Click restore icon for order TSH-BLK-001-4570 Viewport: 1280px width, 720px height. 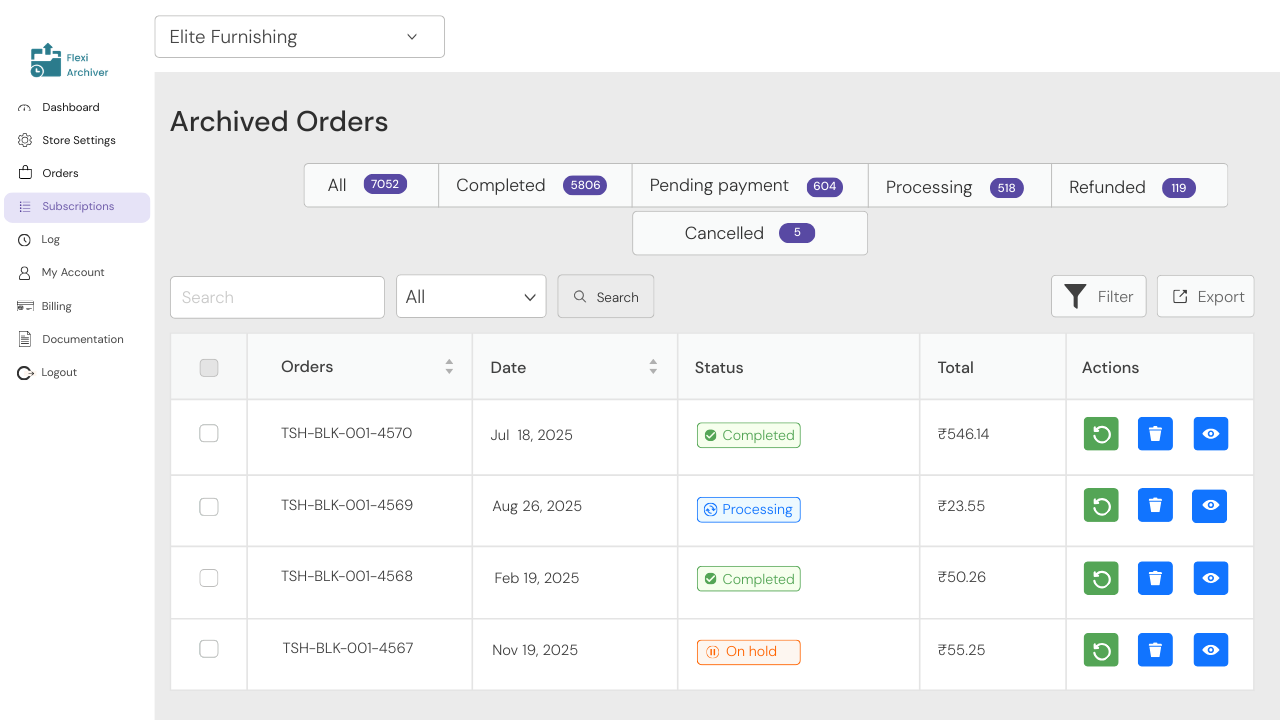click(x=1101, y=434)
